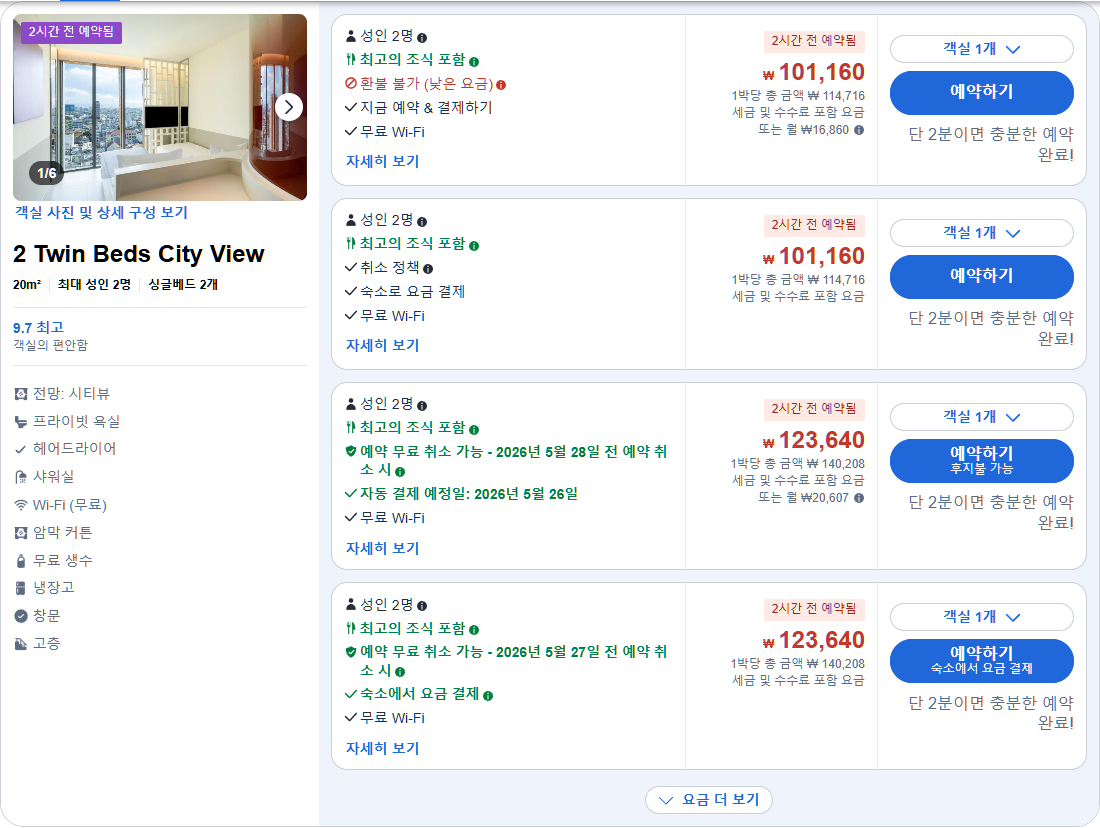Click the 헤어드라이어 hairdryer amenity icon

[x=22, y=450]
